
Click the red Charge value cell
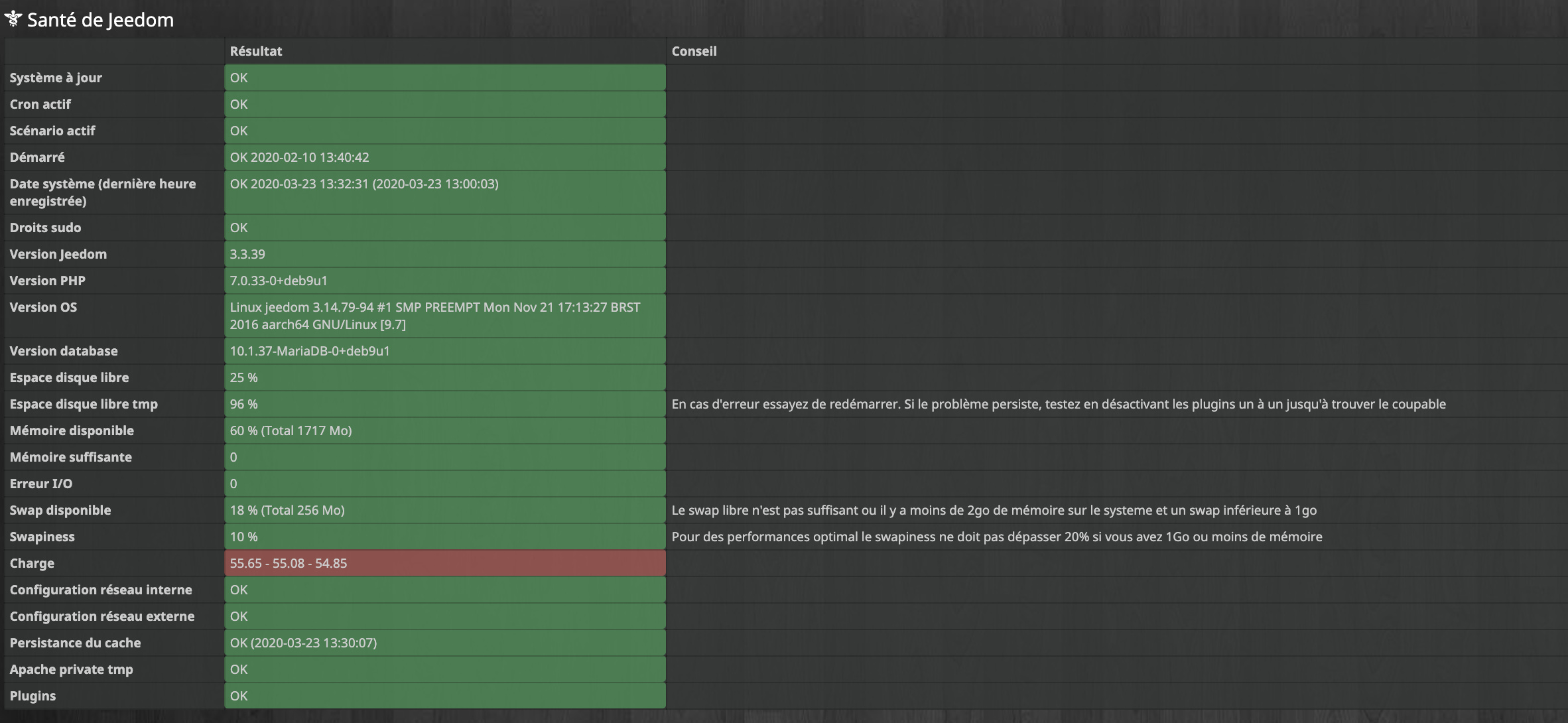tap(444, 563)
